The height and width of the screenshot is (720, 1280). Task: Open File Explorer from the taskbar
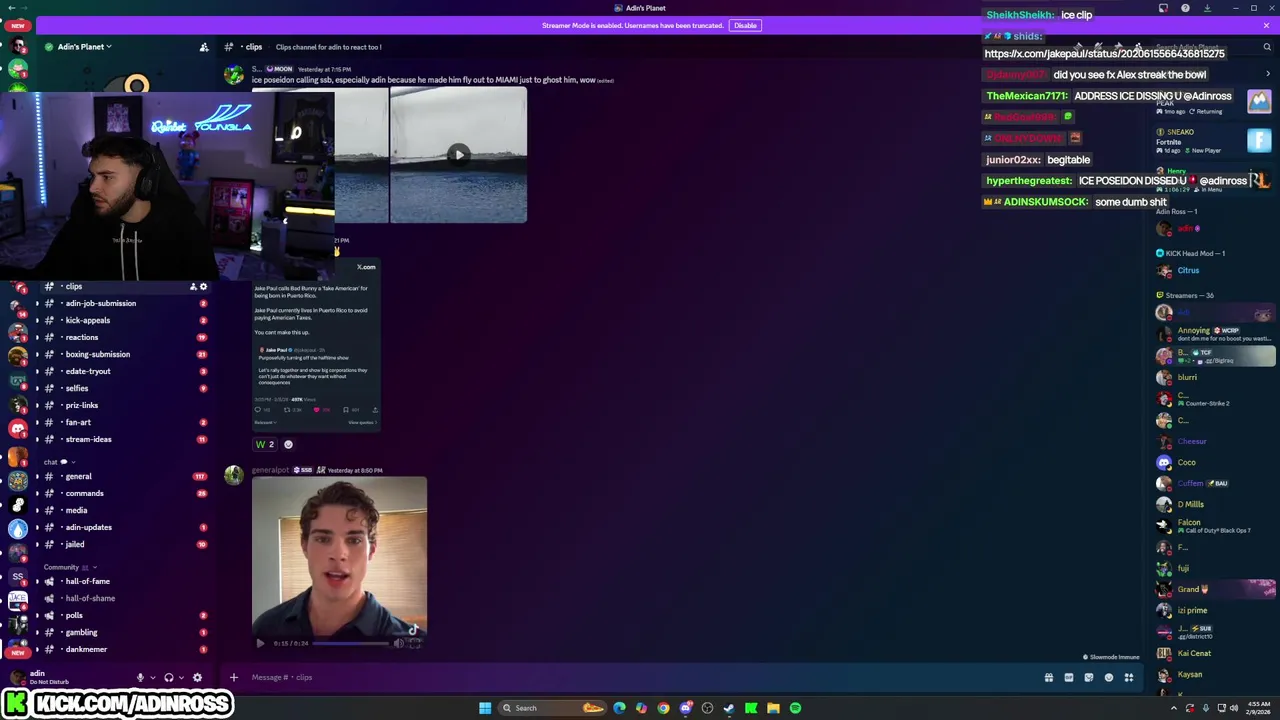pyautogui.click(x=773, y=708)
